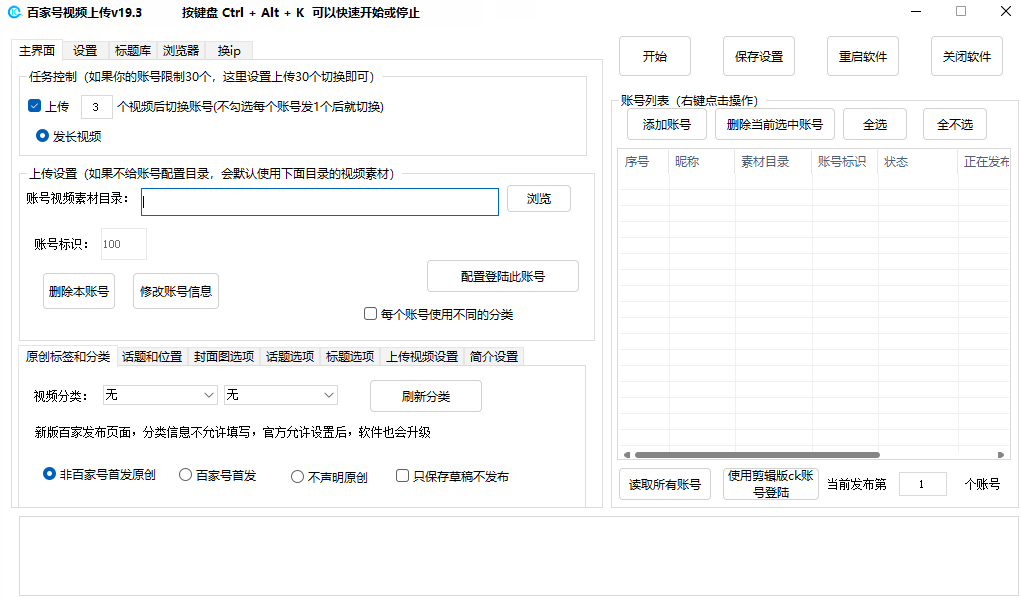1021x598 pixels.
Task: Click the 读取所有账号 button
Action: (x=665, y=484)
